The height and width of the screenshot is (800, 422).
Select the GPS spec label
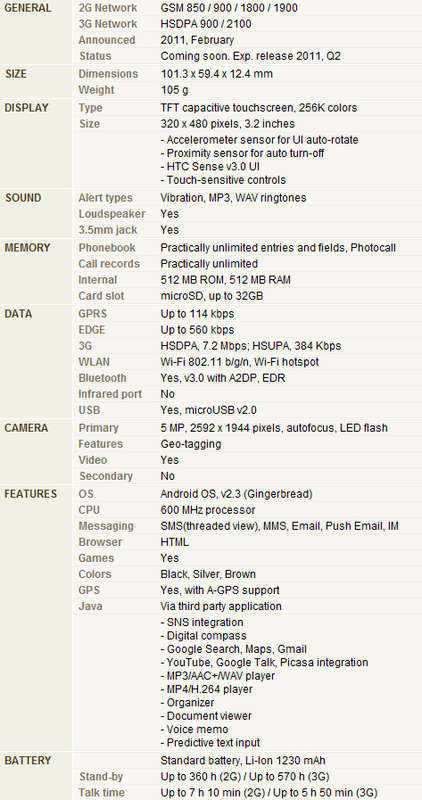[x=89, y=590]
